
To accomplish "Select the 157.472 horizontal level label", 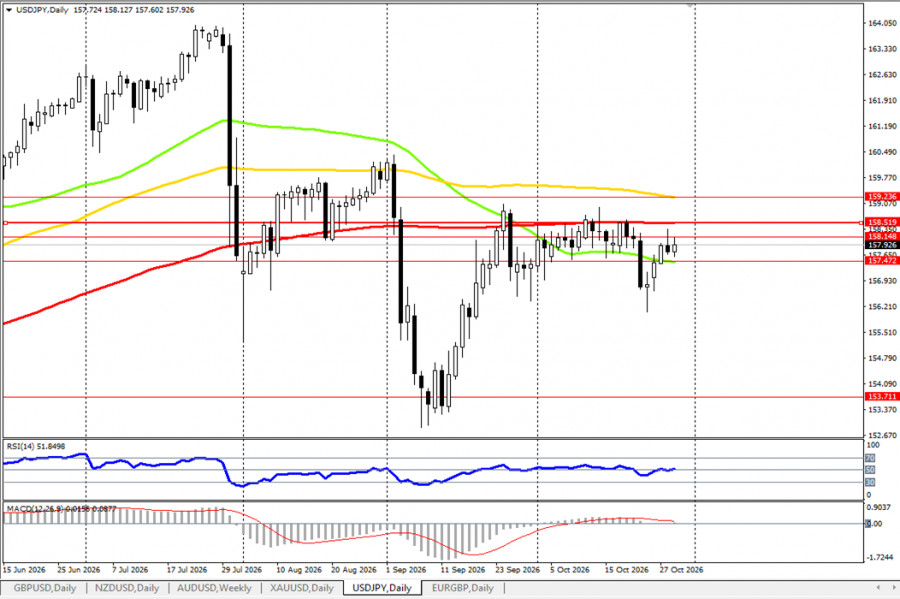I will coord(882,260).
